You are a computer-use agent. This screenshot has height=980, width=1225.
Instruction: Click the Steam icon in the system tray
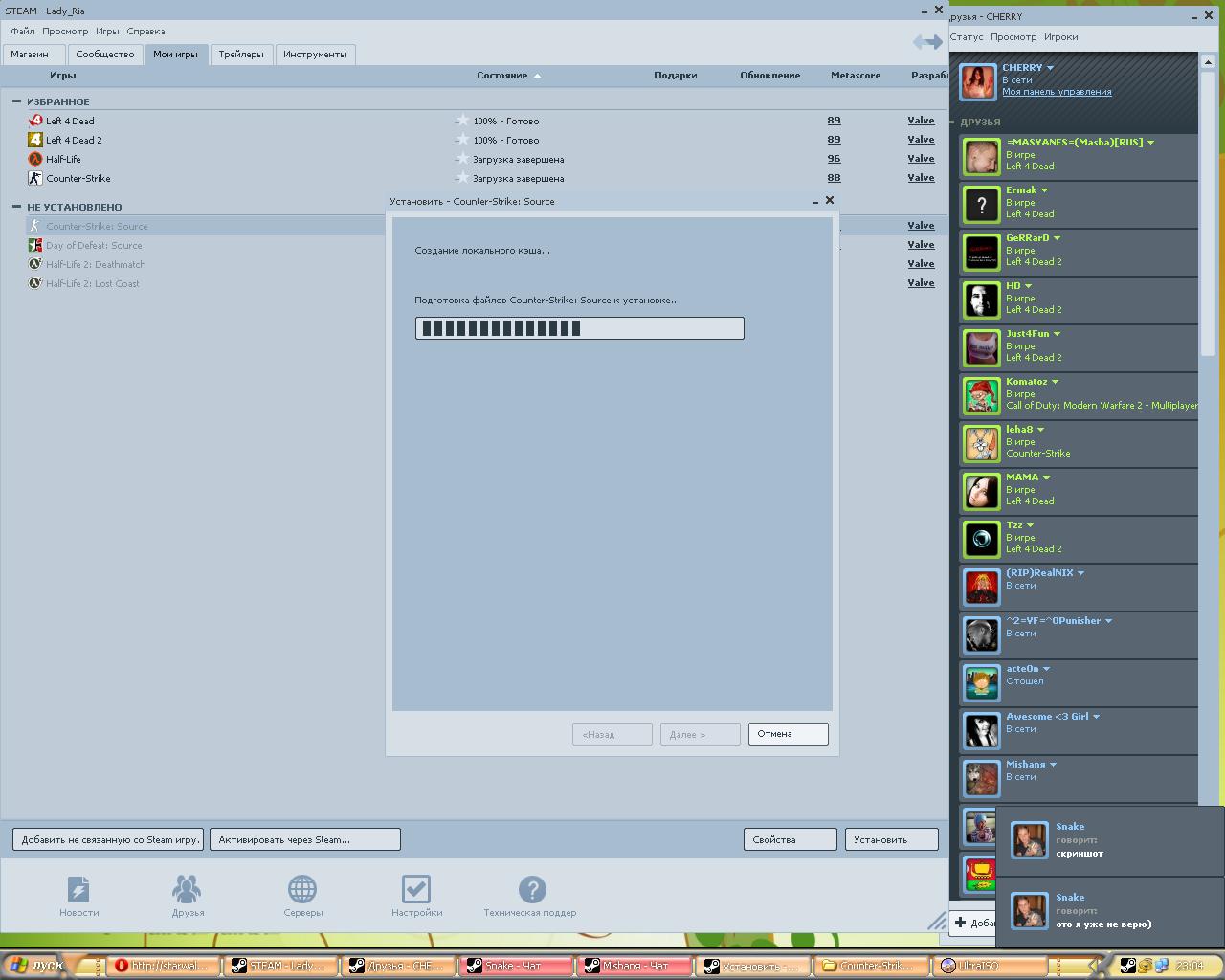point(1128,966)
